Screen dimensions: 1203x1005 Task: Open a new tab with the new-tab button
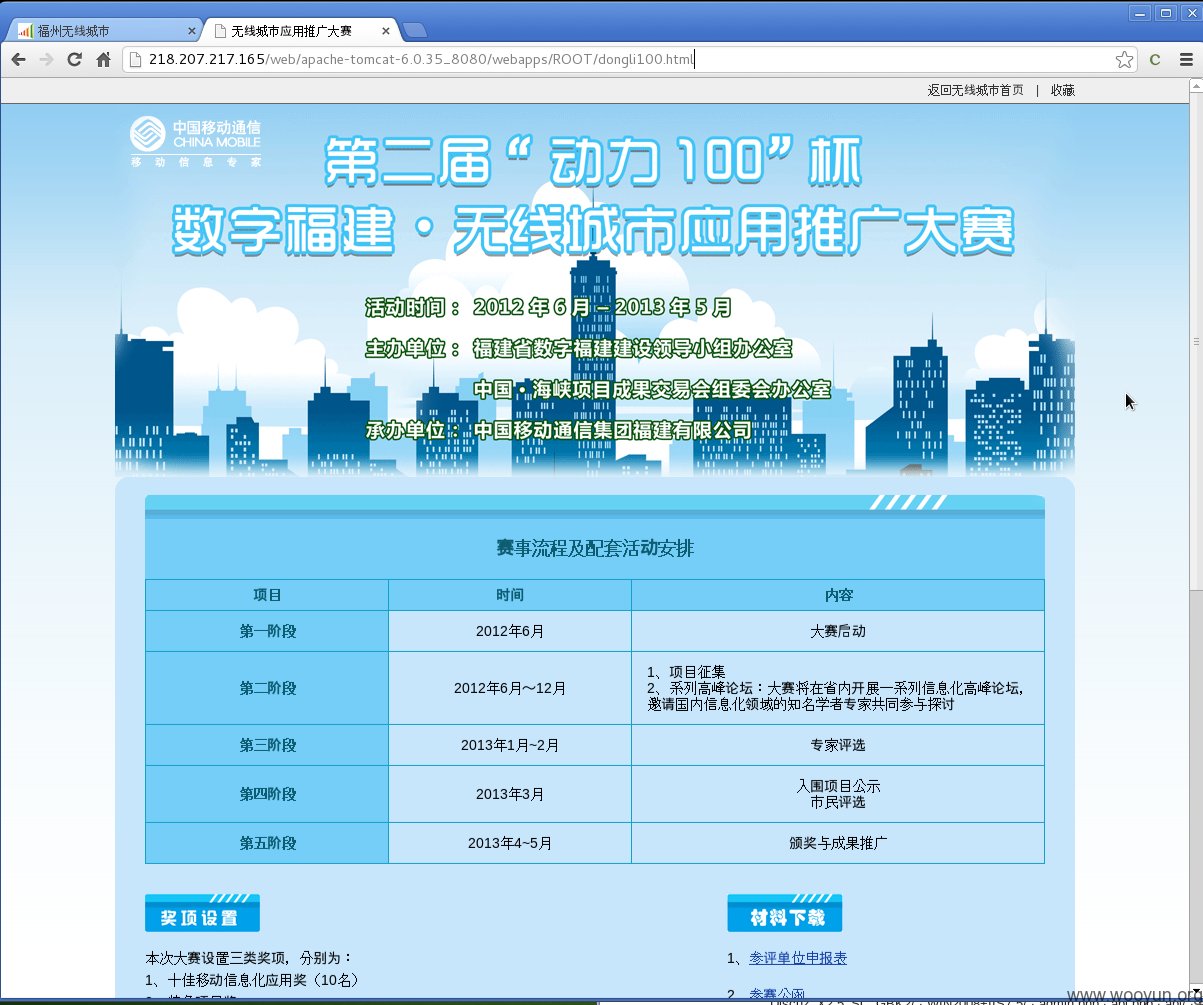coord(415,31)
